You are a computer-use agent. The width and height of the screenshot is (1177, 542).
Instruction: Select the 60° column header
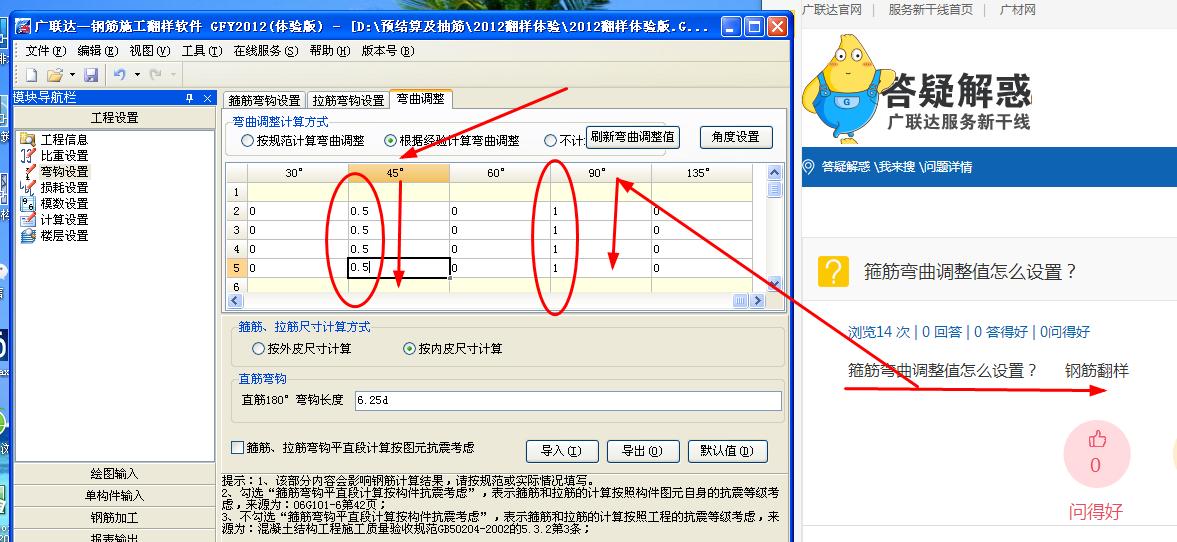(499, 173)
